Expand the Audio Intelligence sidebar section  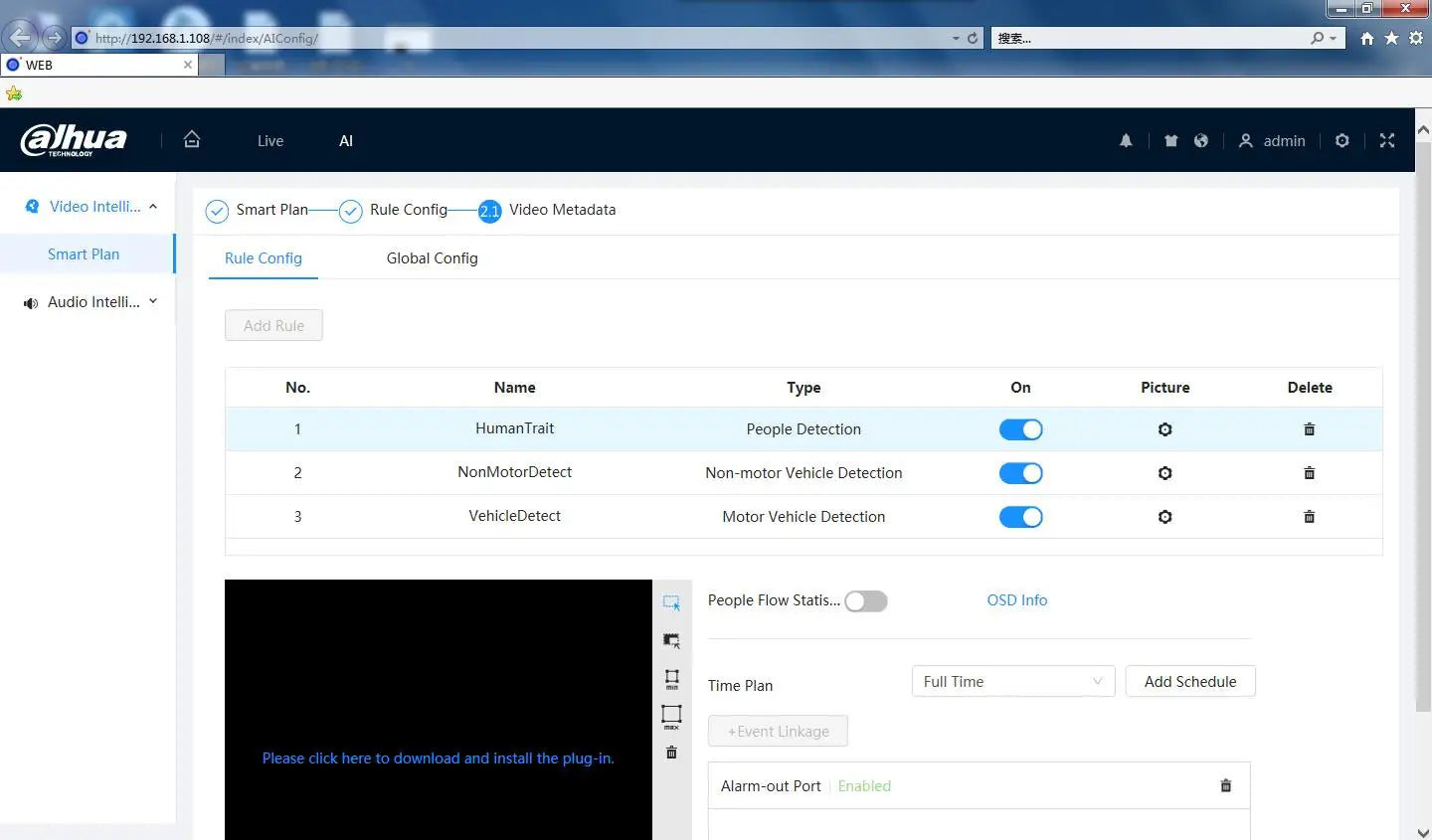pos(153,302)
